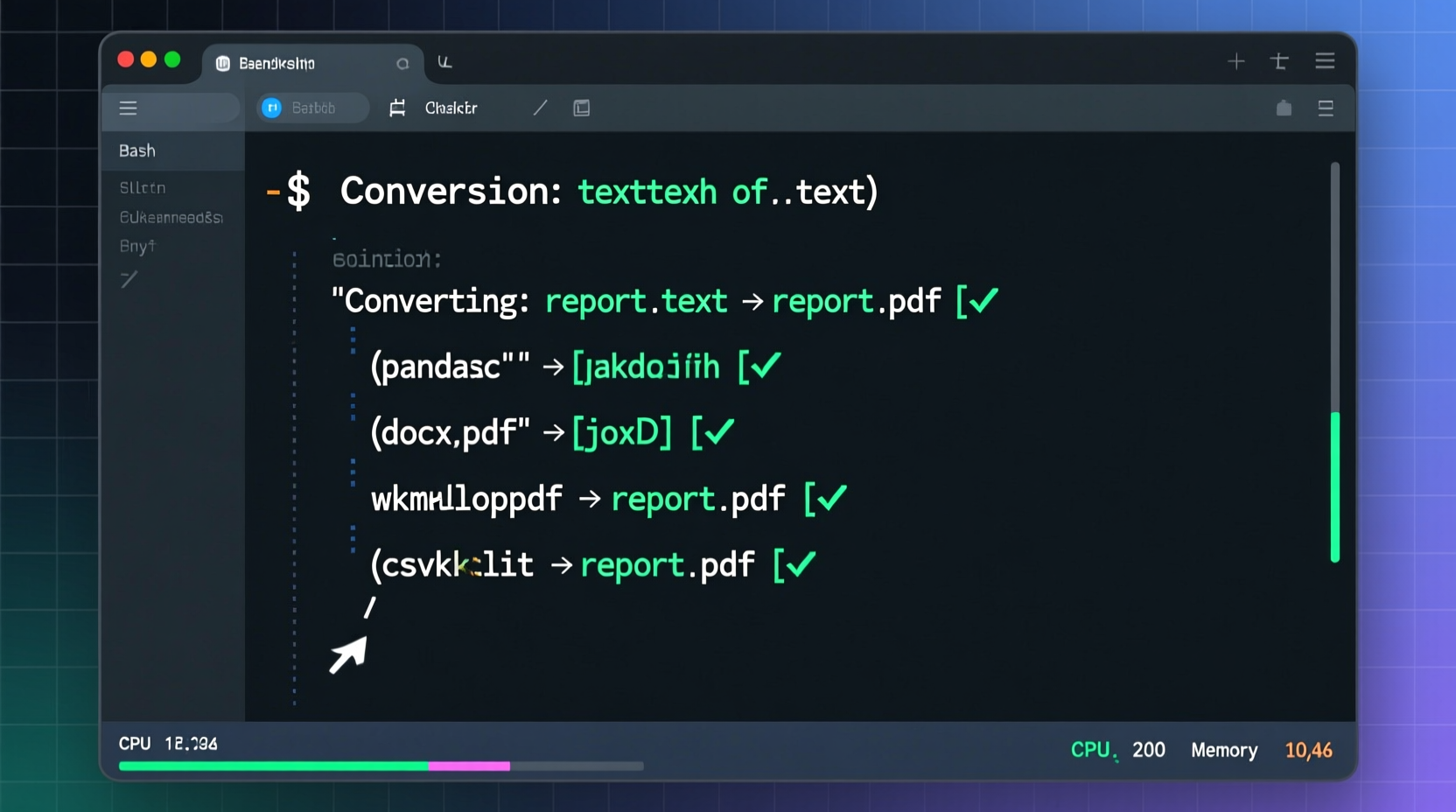Viewport: 1456px width, 812px height.
Task: Click the checkmark on the csvkklit line
Action: coord(801,563)
